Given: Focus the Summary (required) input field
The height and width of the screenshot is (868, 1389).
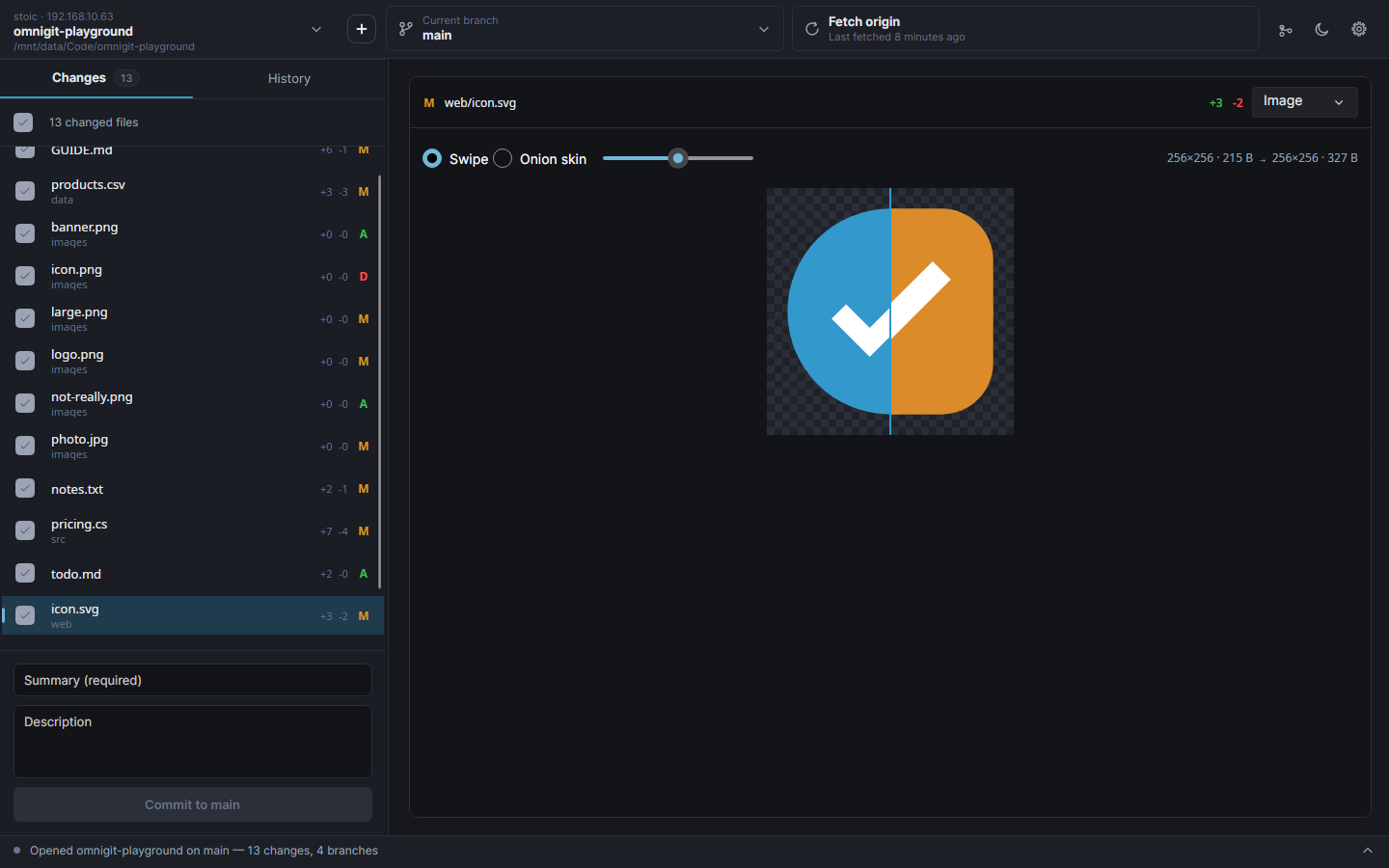Looking at the screenshot, I should tap(193, 680).
